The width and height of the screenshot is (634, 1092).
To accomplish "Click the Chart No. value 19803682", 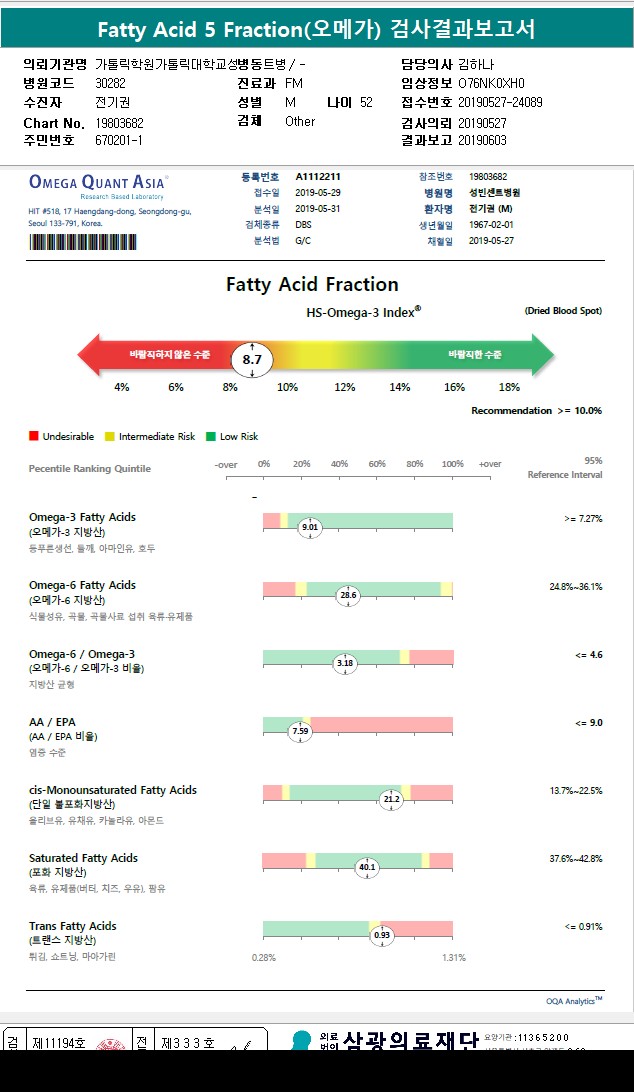I will (119, 123).
